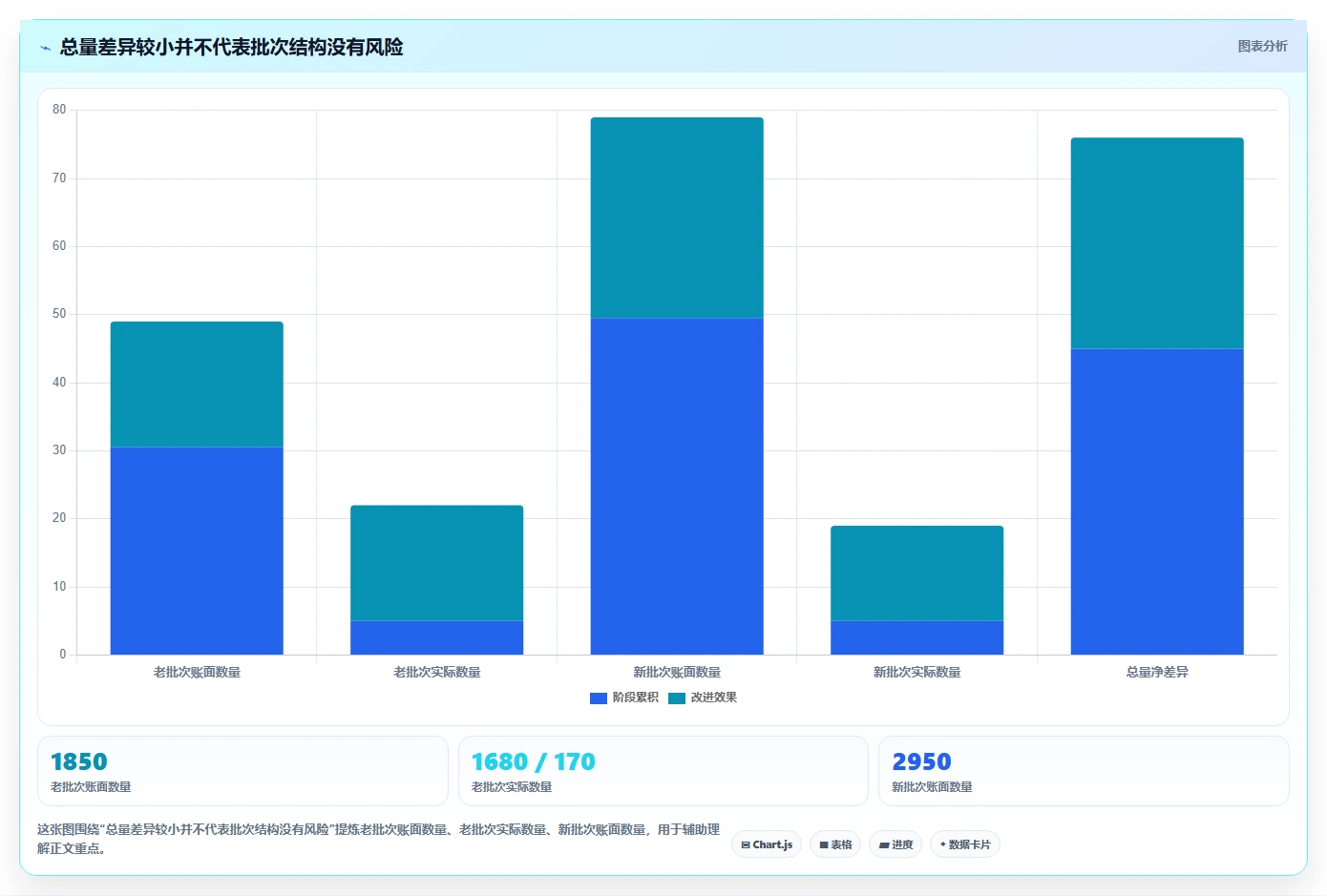Click the 老批次实际数量 x-axis label
Screen dimensions: 1327x896
coord(437,673)
